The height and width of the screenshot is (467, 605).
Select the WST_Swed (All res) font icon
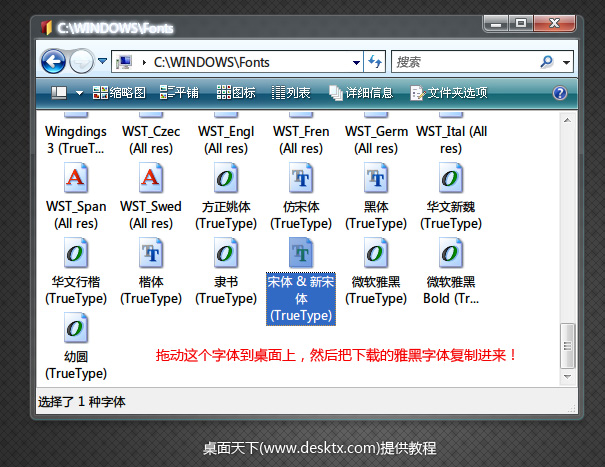151,178
